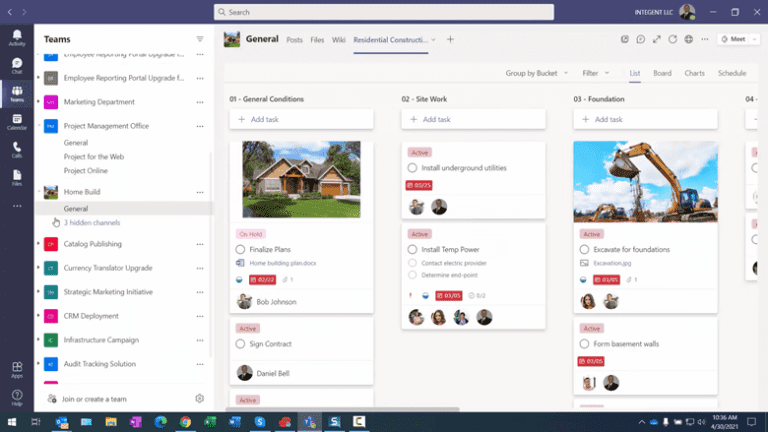This screenshot has height=432, width=768.
Task: Check off Determine end-point item
Action: click(412, 275)
